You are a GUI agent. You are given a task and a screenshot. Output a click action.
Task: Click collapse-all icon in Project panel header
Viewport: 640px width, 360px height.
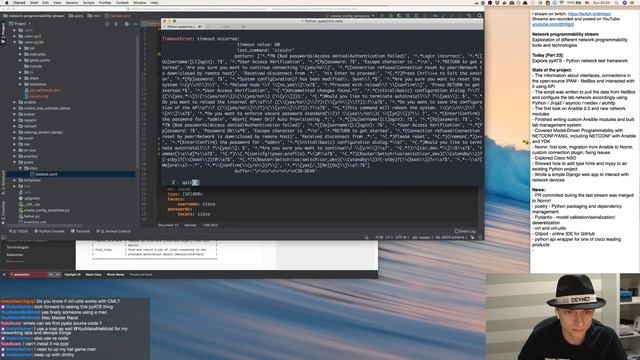click(116, 24)
